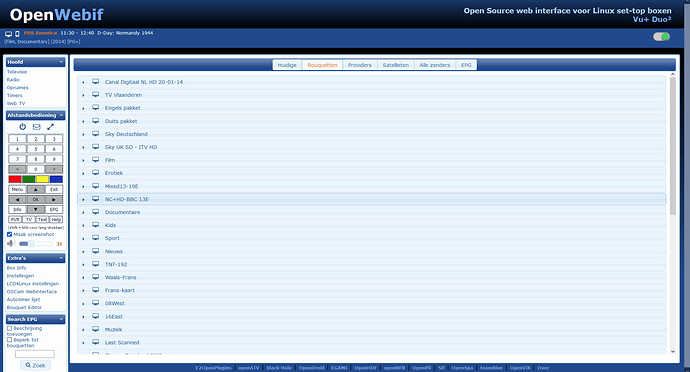Click the speaker mute icon beside volume
The width and height of the screenshot is (690, 372).
10,243
